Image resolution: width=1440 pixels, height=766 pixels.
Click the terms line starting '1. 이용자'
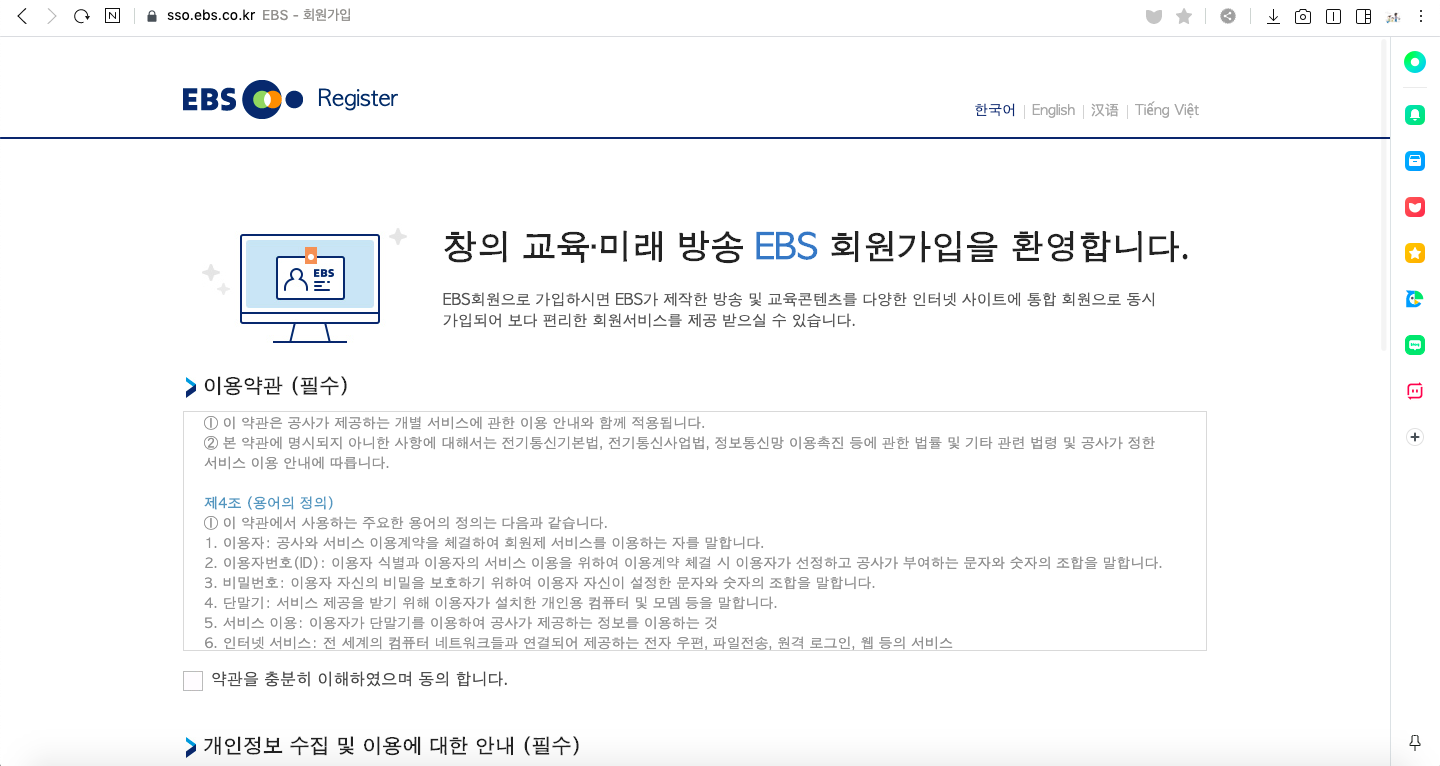(x=484, y=542)
